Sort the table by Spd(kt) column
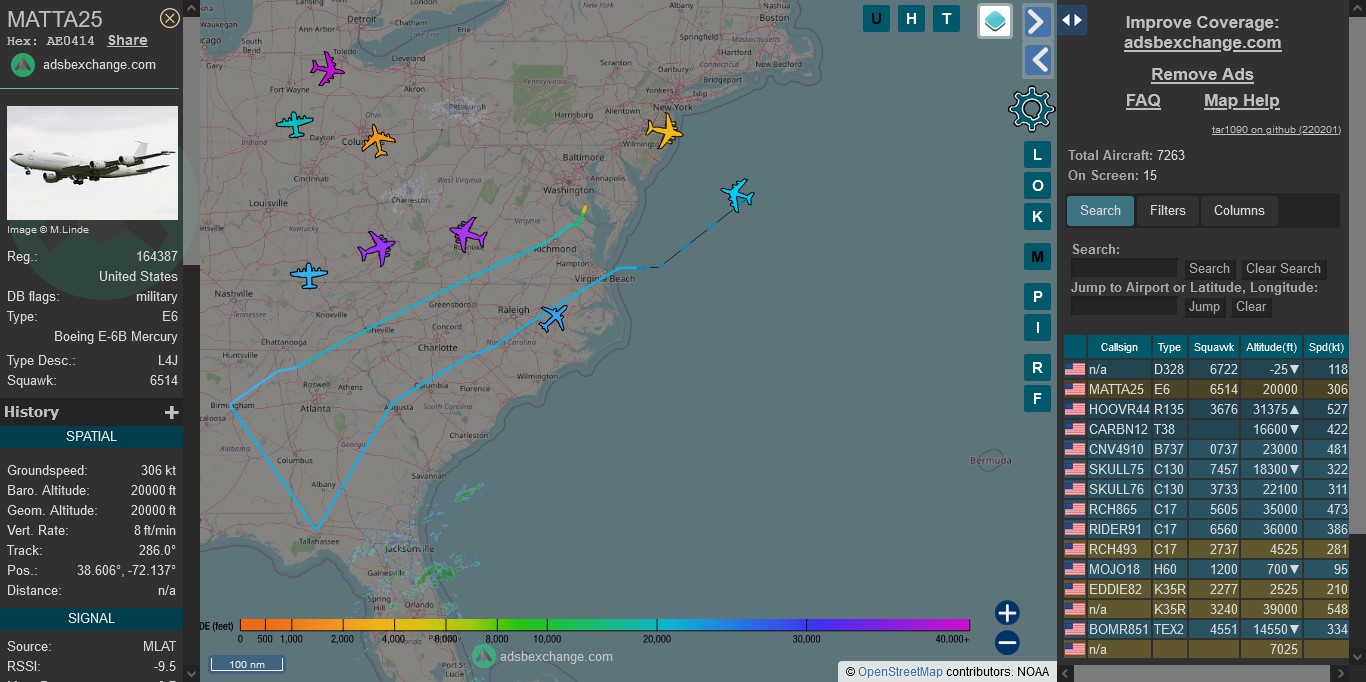Viewport: 1366px width, 682px height. [1326, 347]
